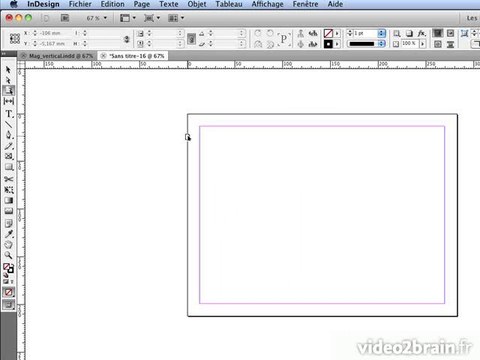This screenshot has width=480, height=360.
Task: Close the Mag_vertical.indd tab
Action: [23, 56]
